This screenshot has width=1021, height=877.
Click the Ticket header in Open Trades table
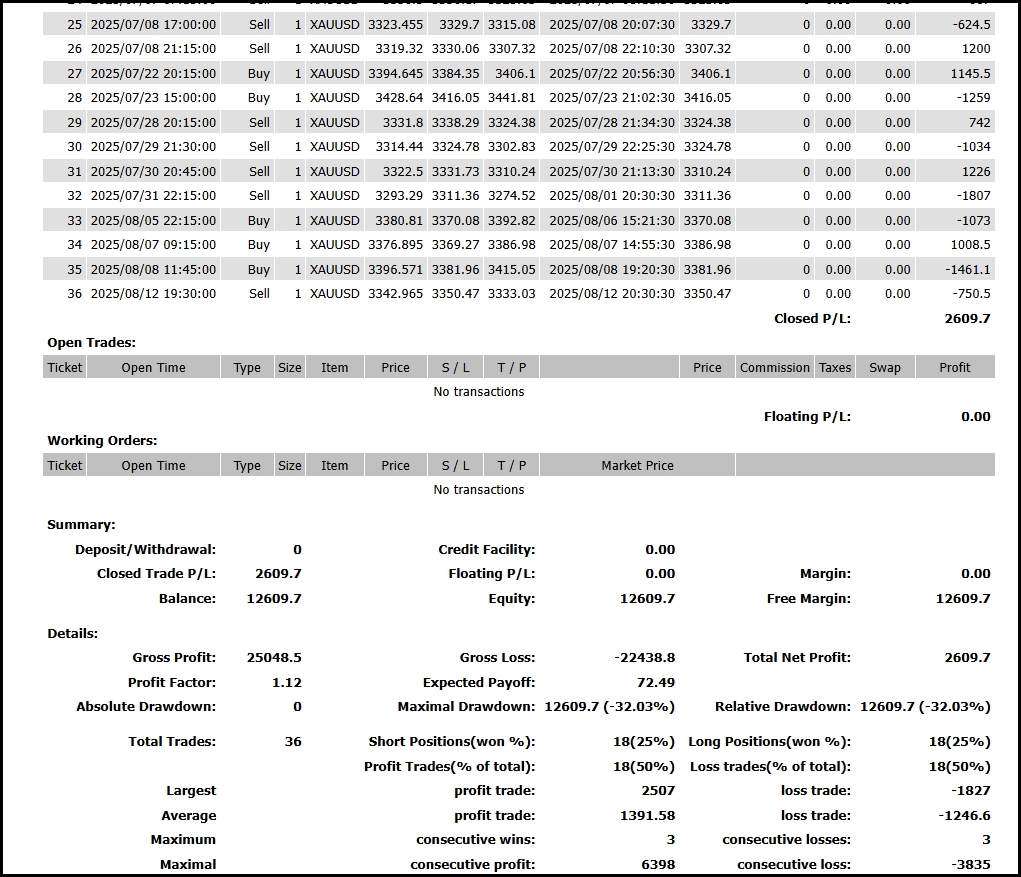[x=65, y=368]
